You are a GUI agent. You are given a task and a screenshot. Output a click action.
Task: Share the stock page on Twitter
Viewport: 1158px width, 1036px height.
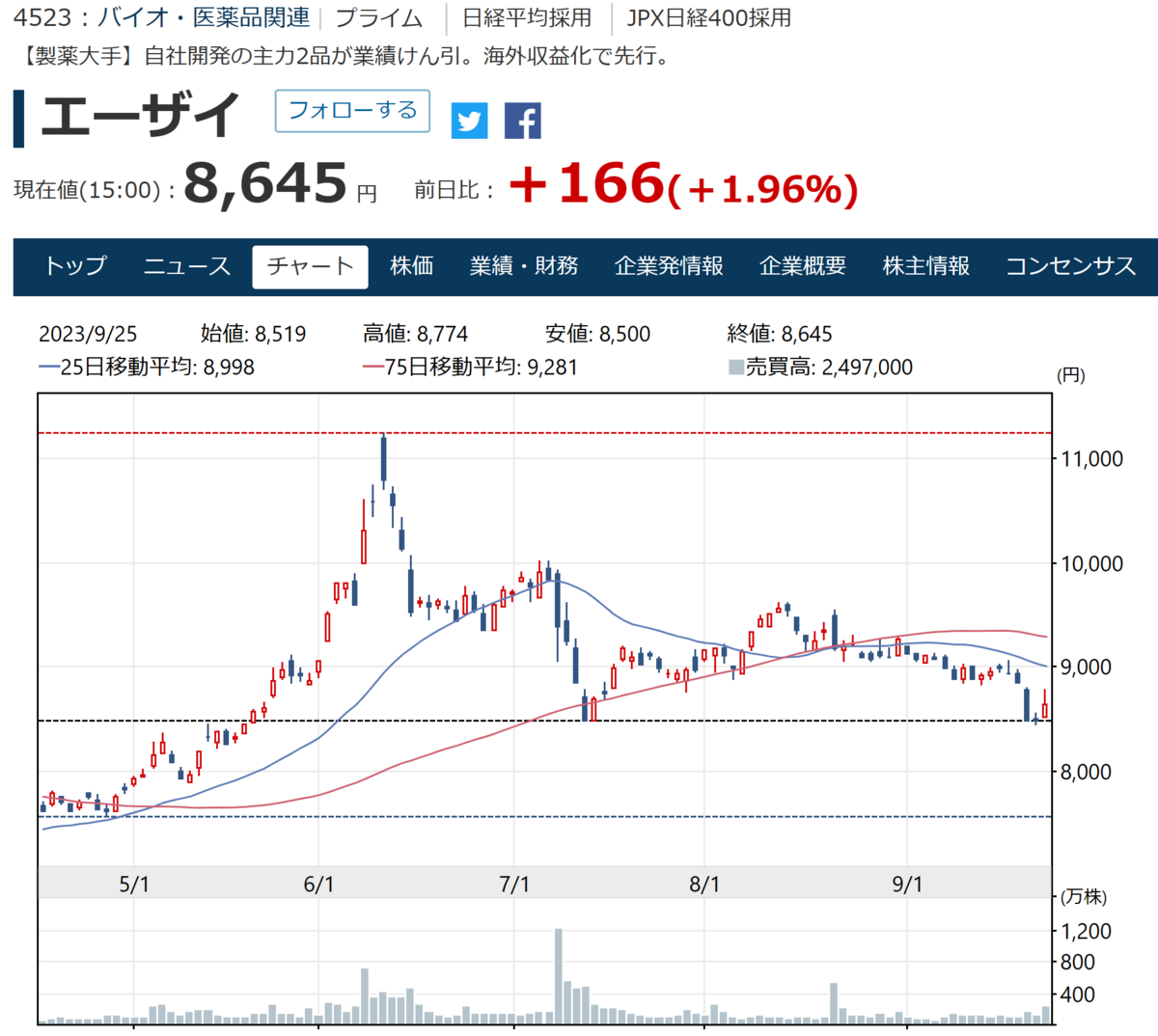pyautogui.click(x=470, y=121)
